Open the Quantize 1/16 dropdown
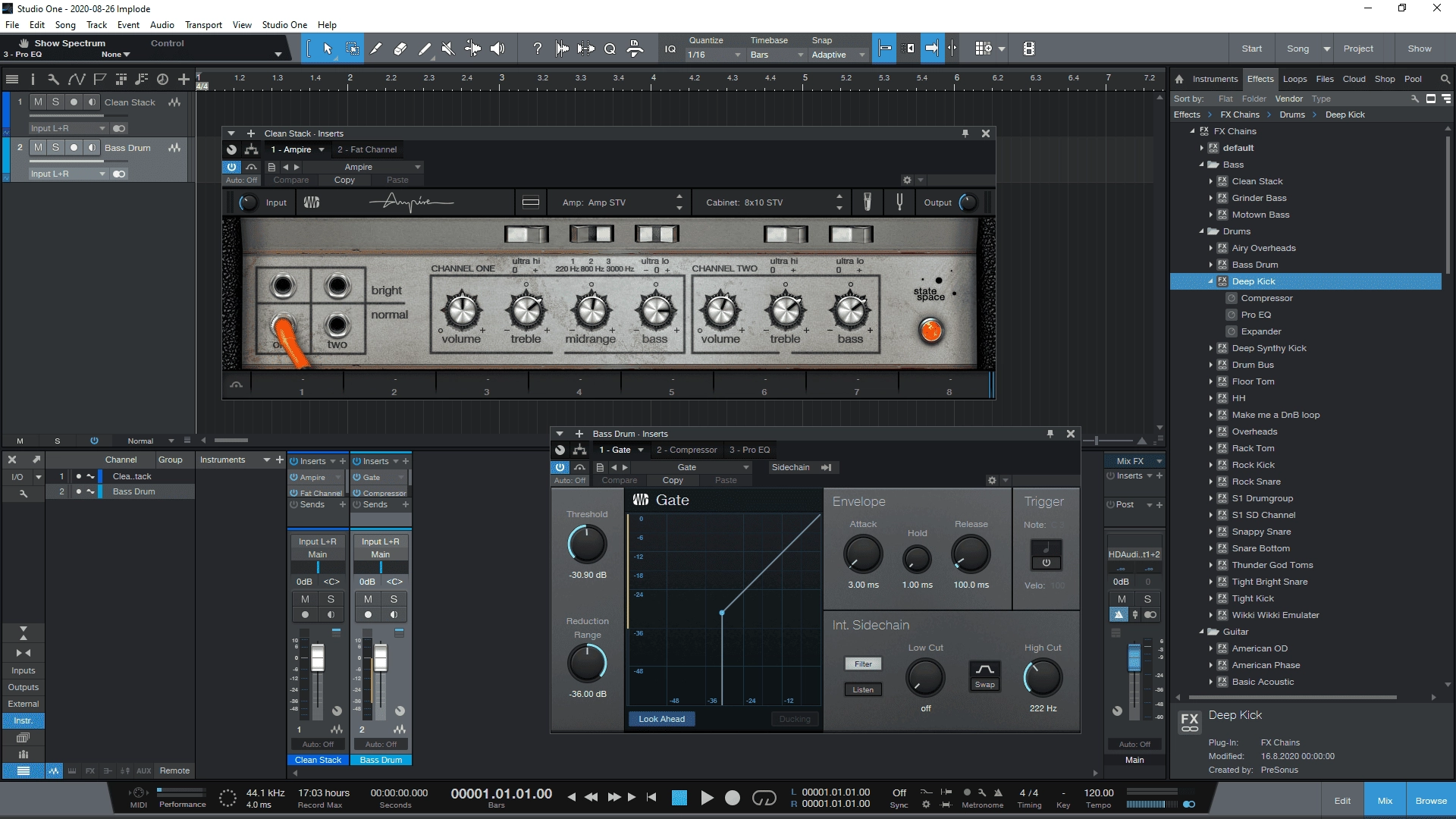1456x819 pixels. (x=714, y=55)
